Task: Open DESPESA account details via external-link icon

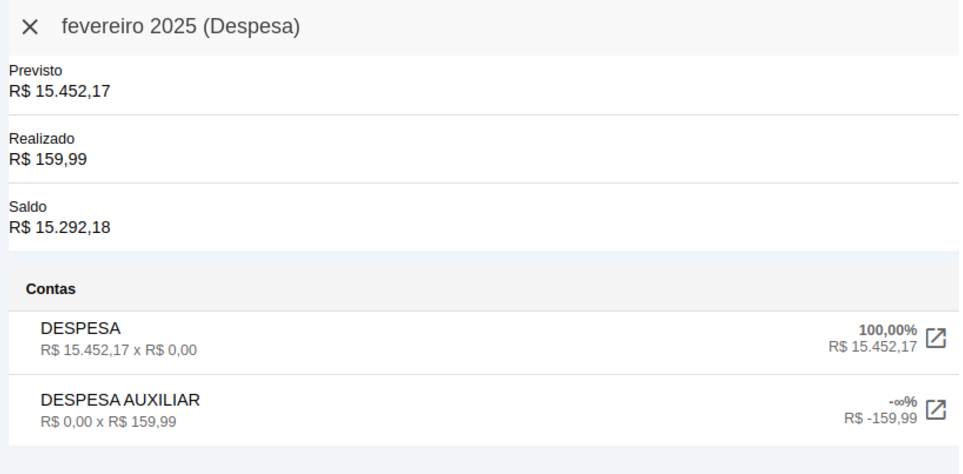Action: 935,338
